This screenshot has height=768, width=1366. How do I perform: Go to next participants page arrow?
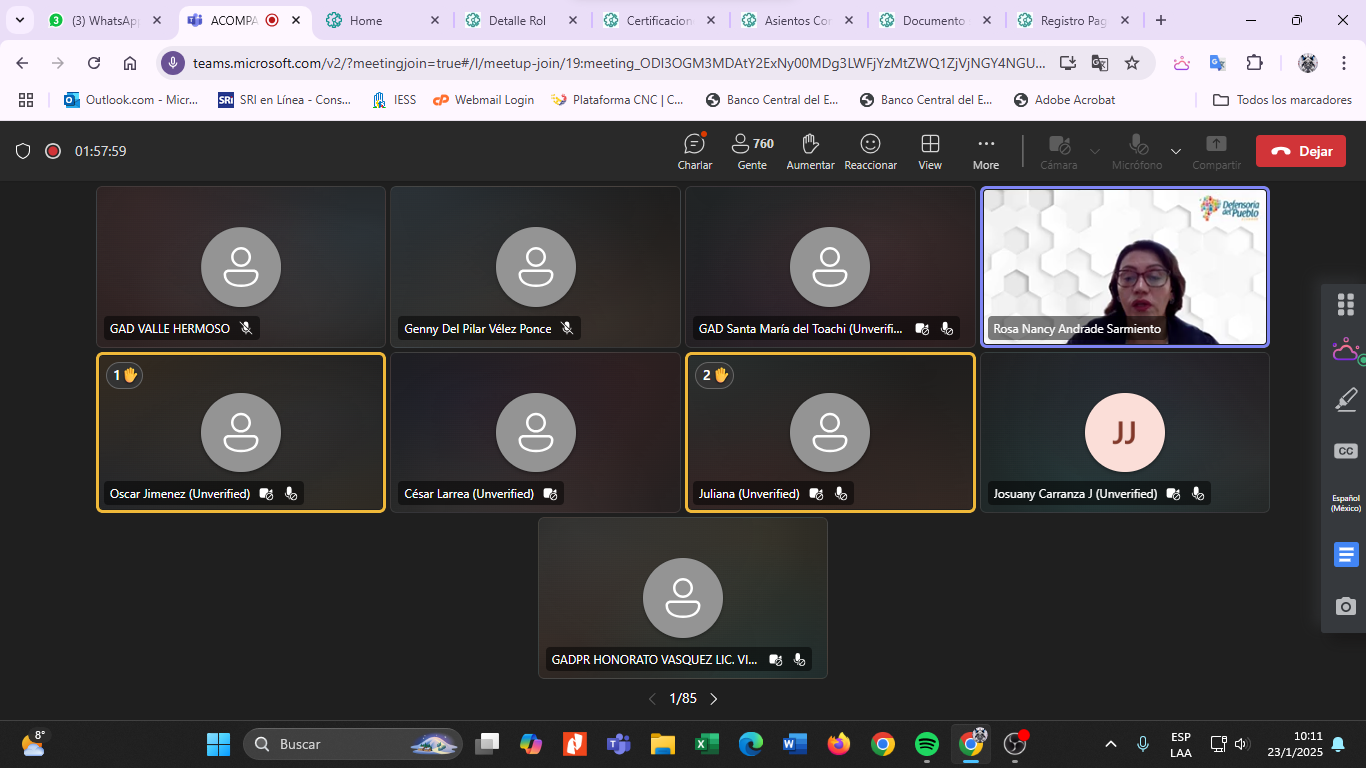[x=714, y=699]
